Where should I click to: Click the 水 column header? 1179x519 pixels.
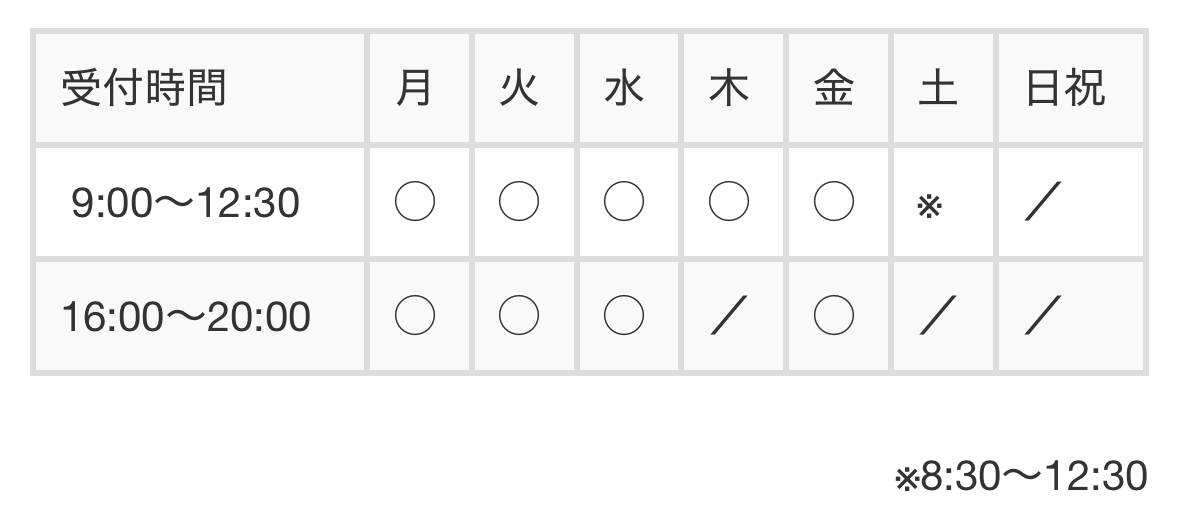(624, 89)
